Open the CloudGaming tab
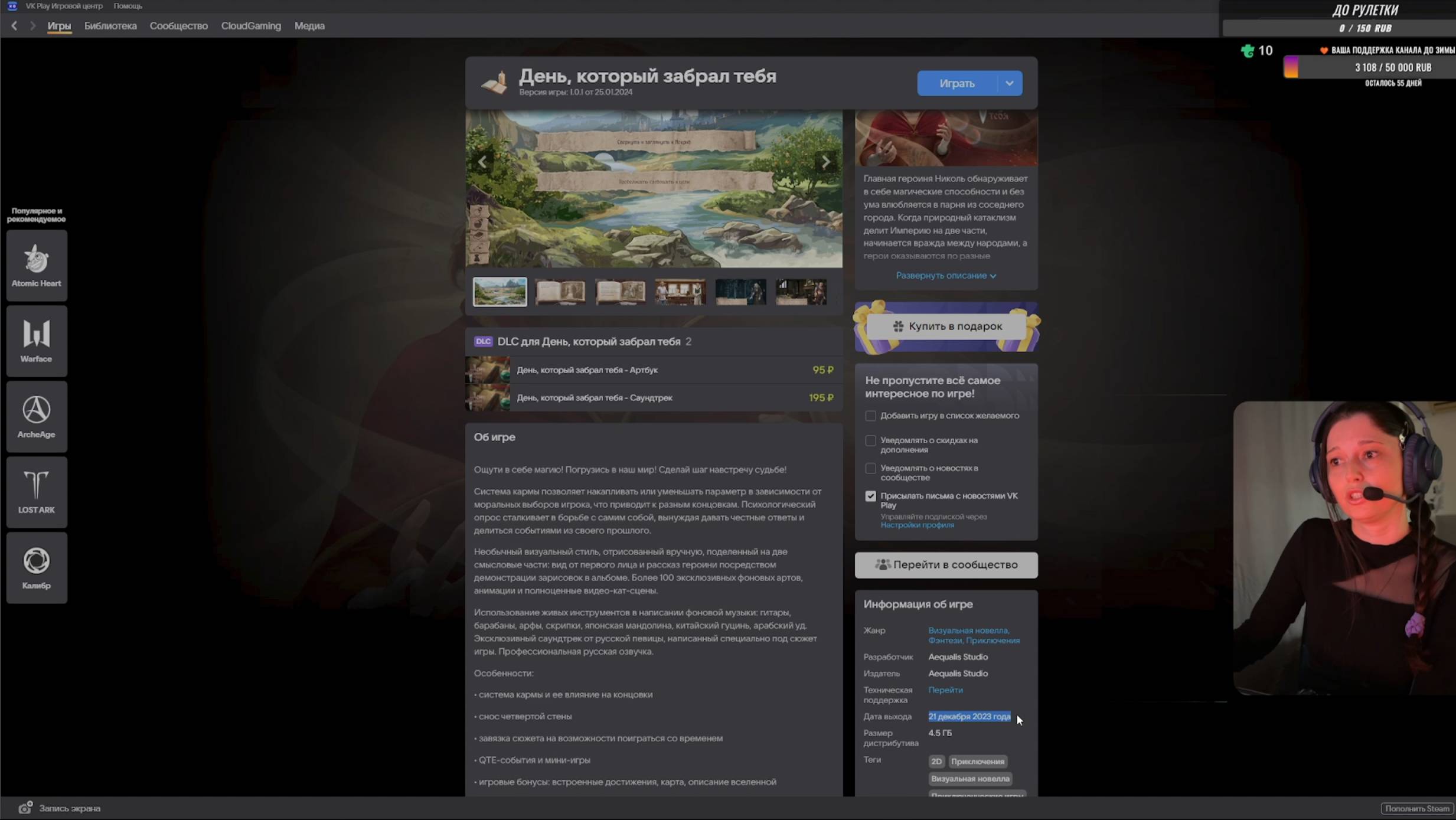Image resolution: width=1456 pixels, height=820 pixels. click(251, 26)
